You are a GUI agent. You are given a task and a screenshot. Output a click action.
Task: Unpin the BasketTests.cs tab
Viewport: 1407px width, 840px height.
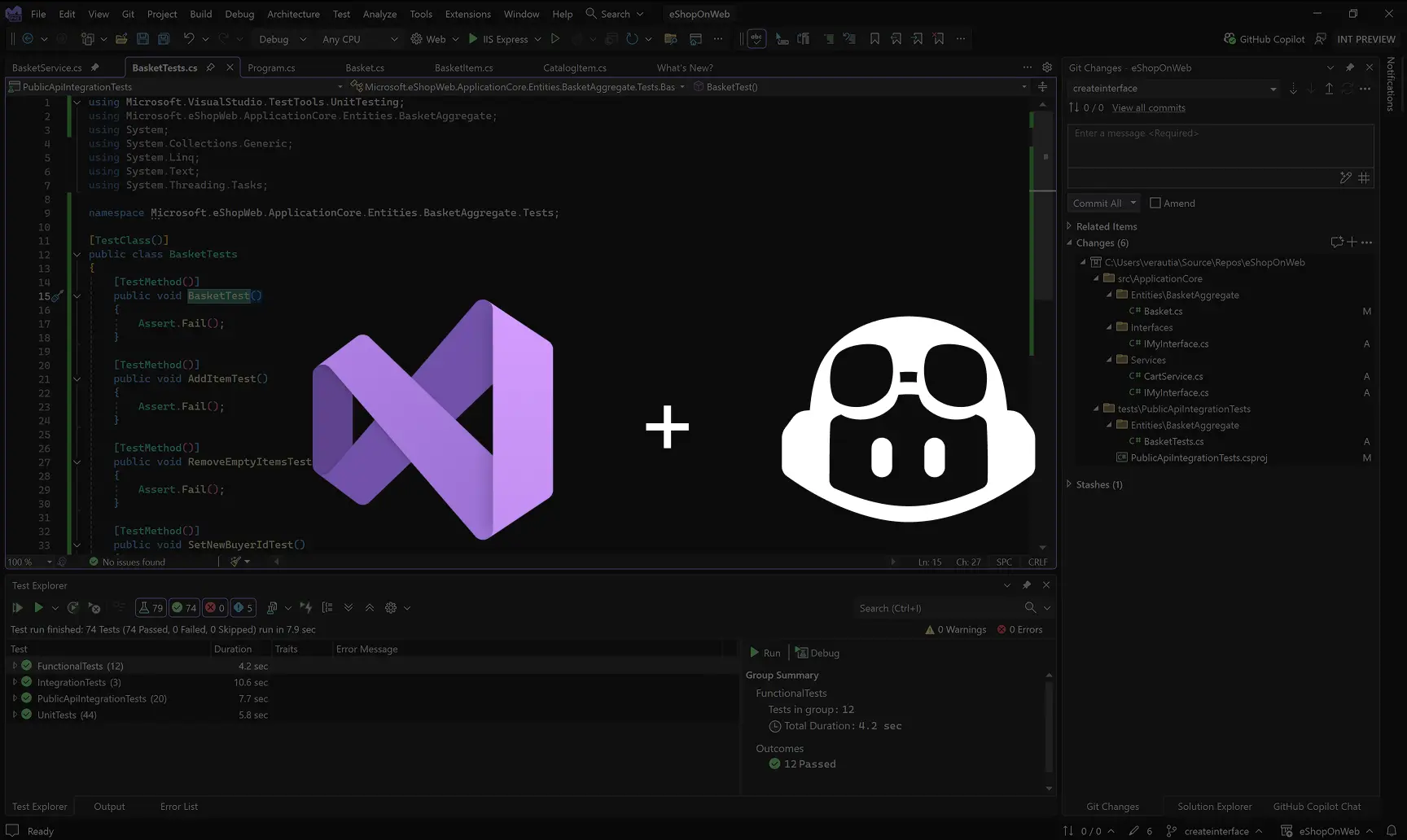[211, 68]
